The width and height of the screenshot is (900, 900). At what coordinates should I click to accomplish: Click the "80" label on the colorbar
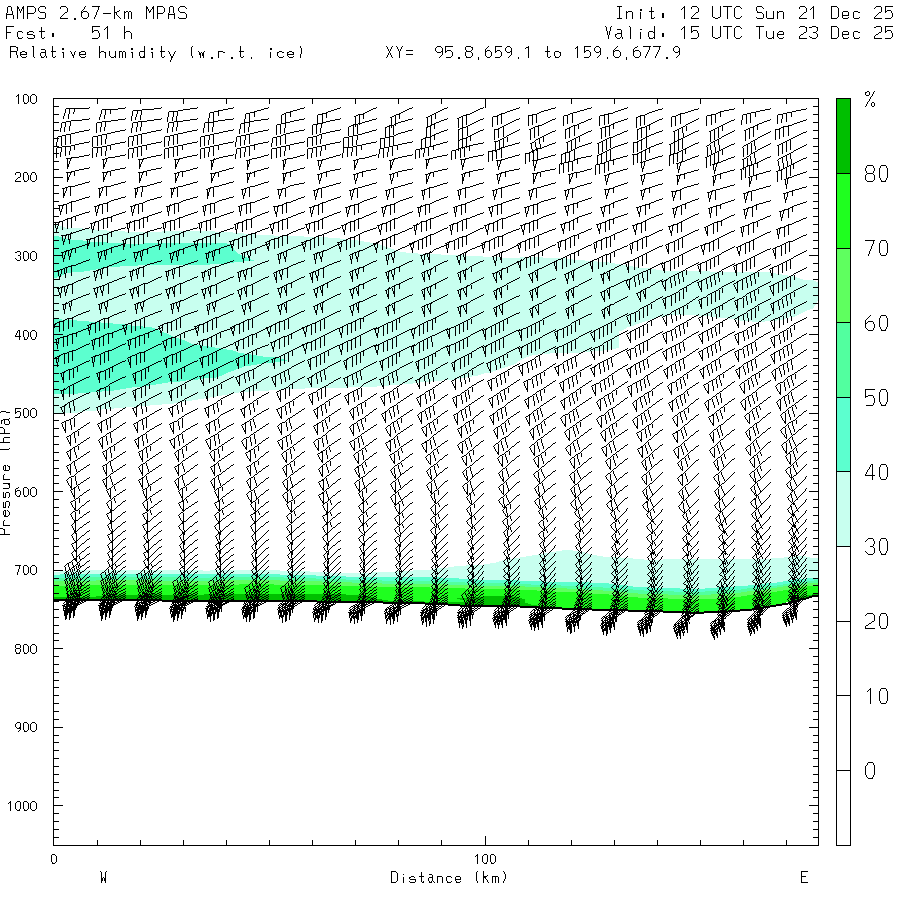(x=876, y=175)
